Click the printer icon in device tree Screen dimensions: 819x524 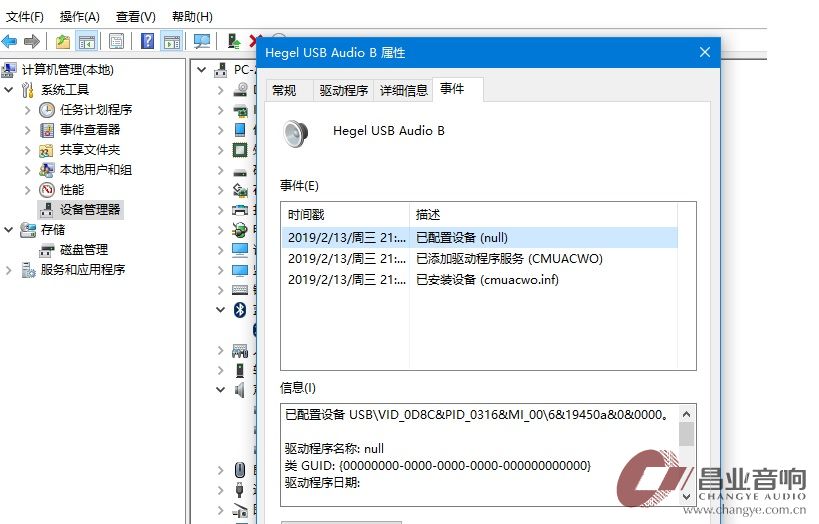pyautogui.click(x=240, y=210)
